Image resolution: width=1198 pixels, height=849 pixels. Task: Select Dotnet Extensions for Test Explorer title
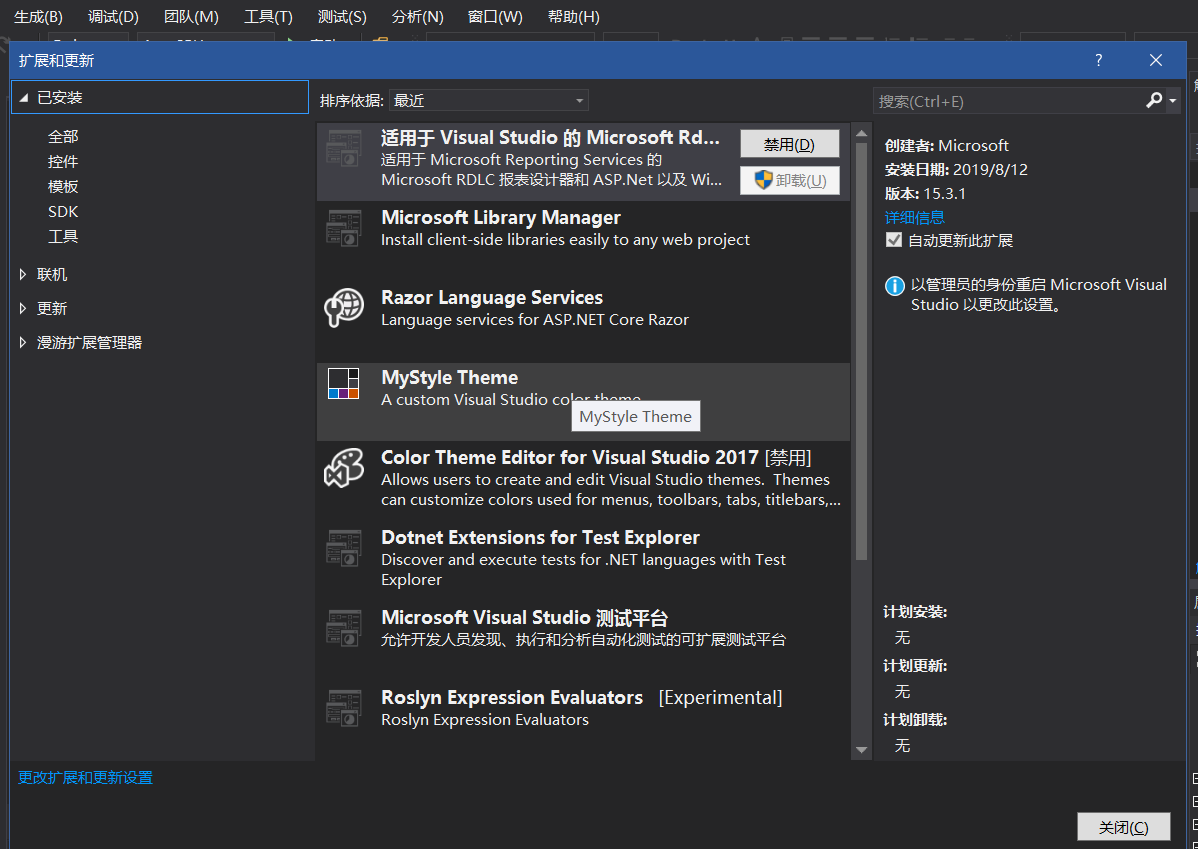(x=540, y=537)
